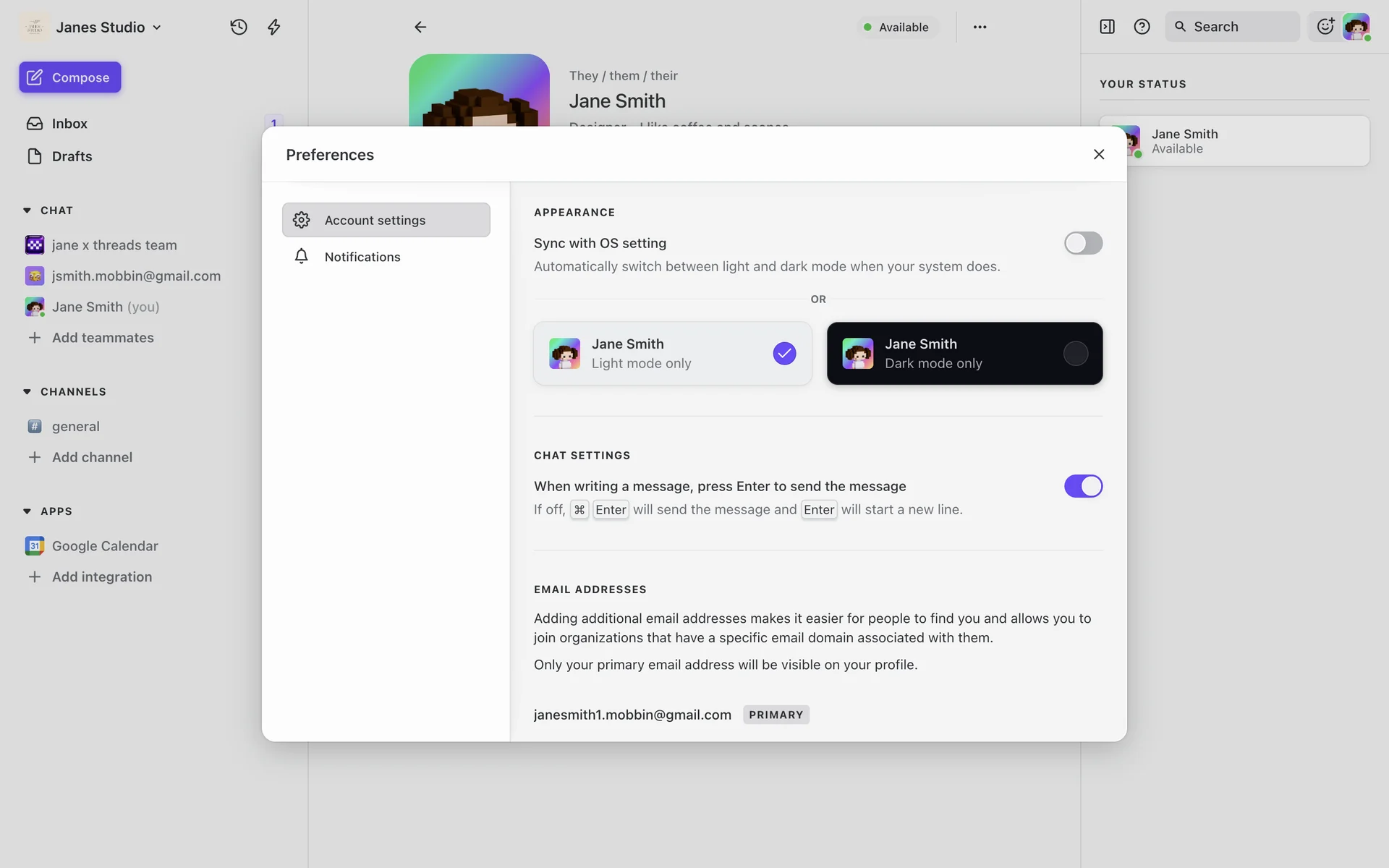Viewport: 1389px width, 868px height.
Task: Disable press Enter to send toggle
Action: point(1082,486)
